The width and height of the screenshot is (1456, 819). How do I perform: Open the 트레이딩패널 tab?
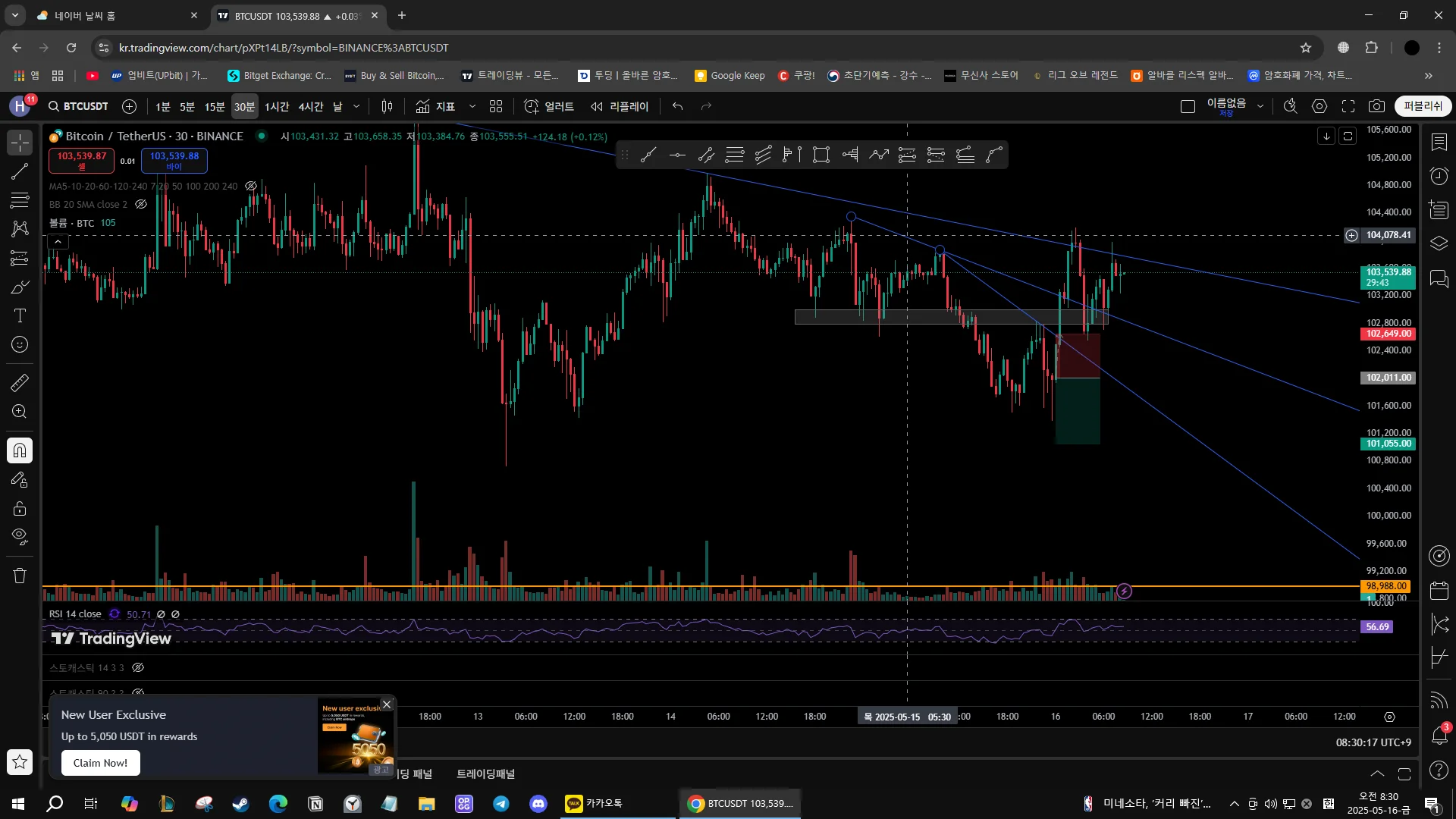tap(485, 773)
